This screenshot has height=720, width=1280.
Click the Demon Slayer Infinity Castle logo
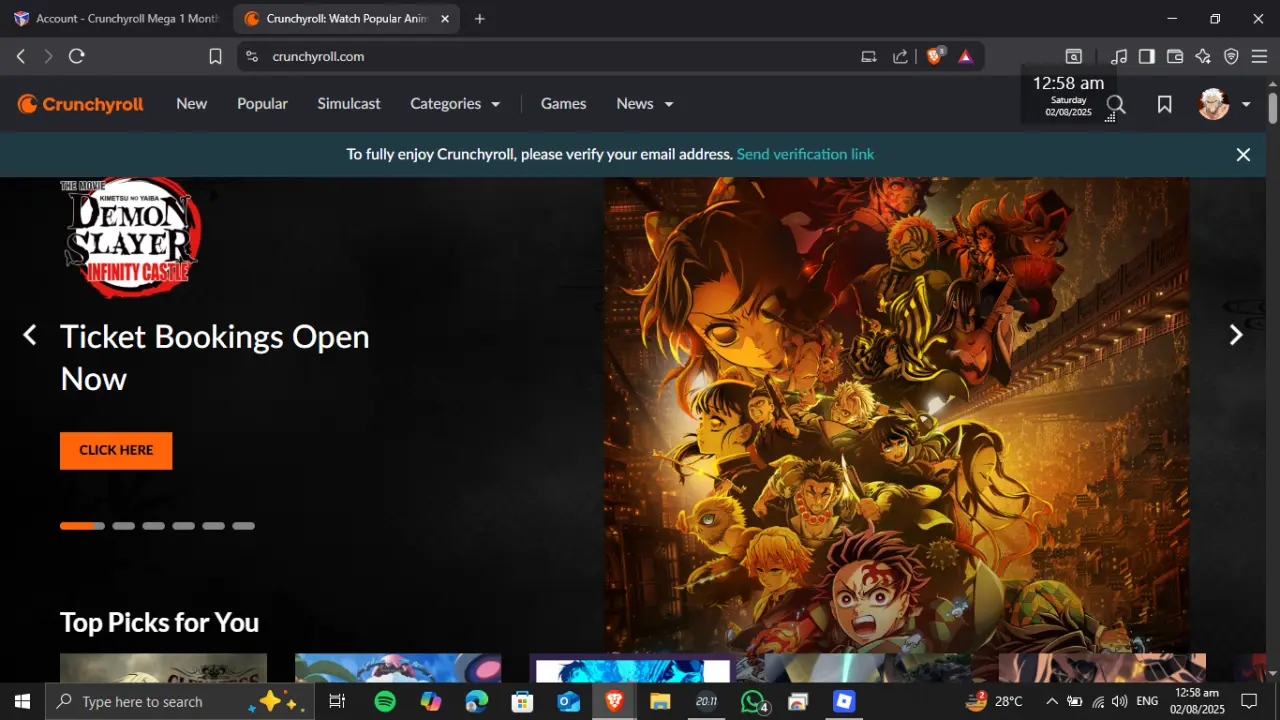click(130, 238)
